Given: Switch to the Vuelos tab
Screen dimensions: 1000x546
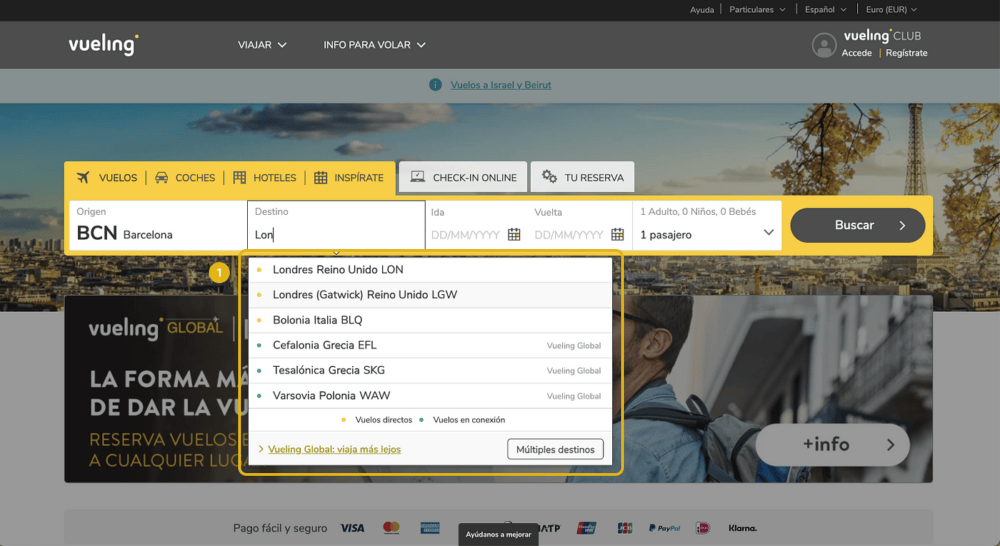Looking at the screenshot, I should (107, 177).
